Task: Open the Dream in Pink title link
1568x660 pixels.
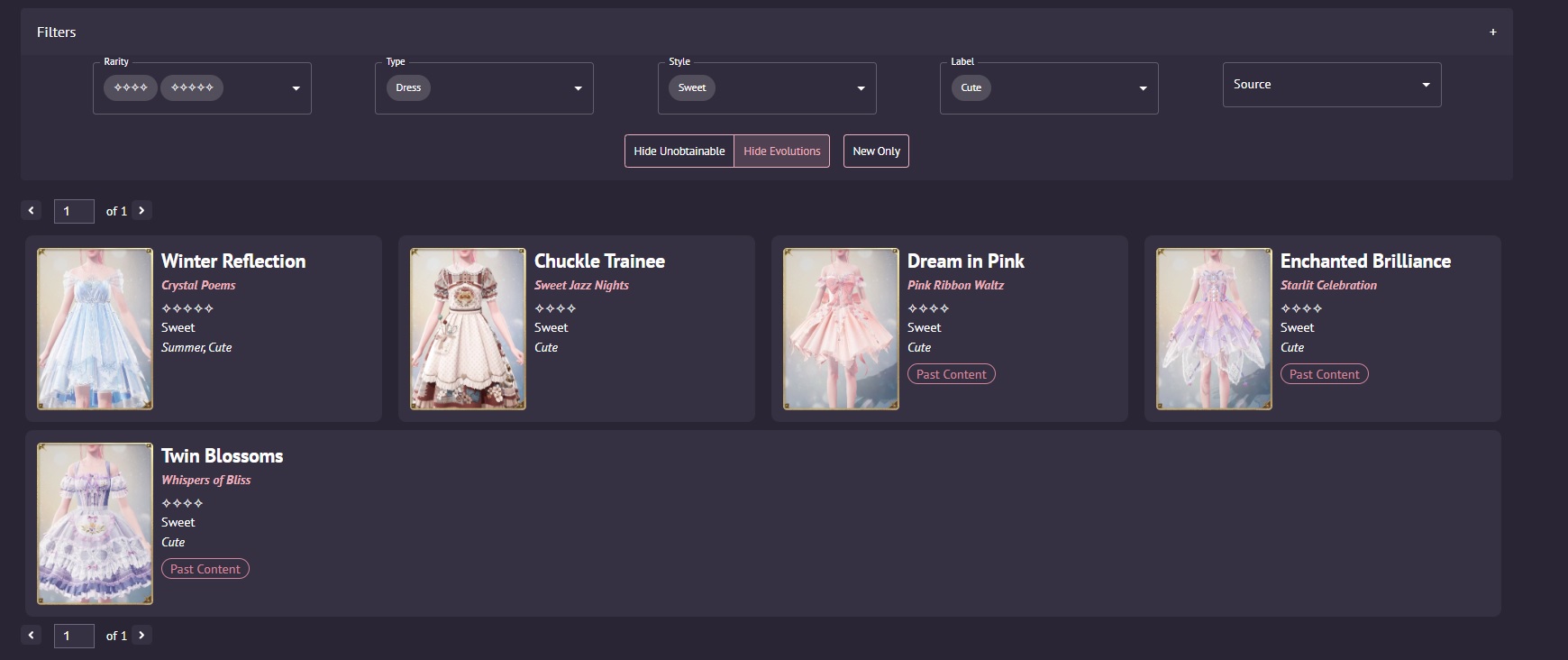Action: [x=965, y=261]
